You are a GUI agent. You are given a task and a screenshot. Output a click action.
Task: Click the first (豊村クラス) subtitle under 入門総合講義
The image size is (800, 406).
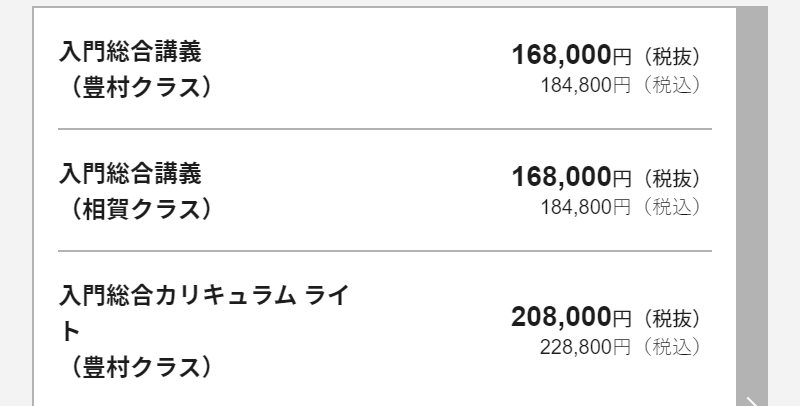pyautogui.click(x=135, y=87)
